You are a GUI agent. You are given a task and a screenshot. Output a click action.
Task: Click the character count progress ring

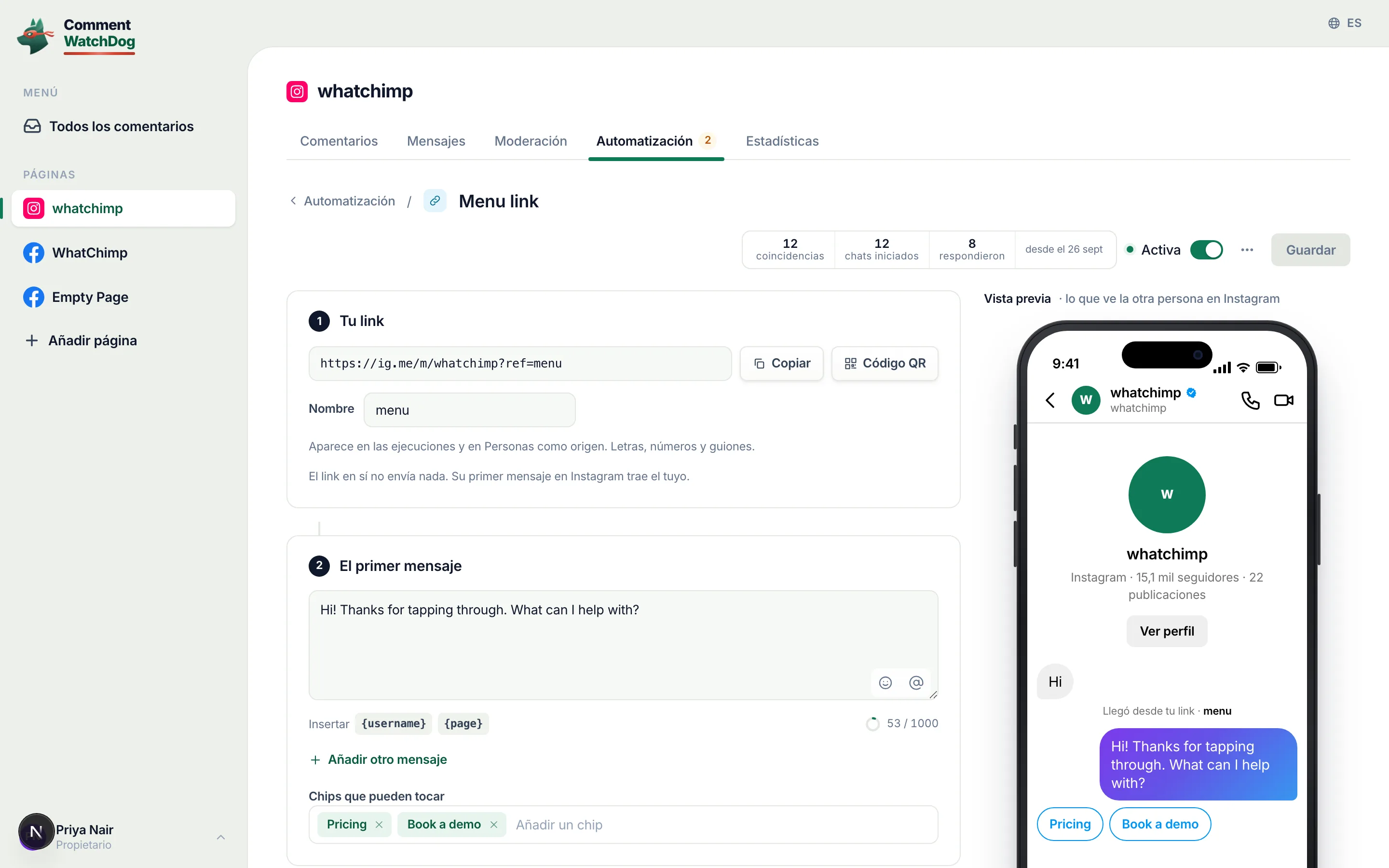point(872,724)
